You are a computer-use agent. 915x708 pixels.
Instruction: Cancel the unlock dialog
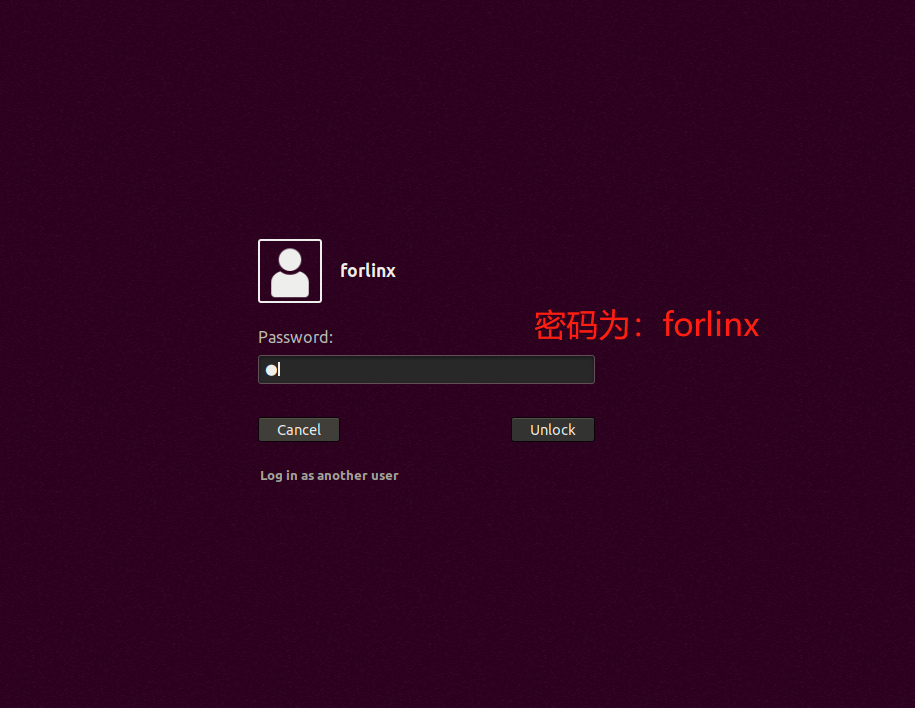click(299, 430)
